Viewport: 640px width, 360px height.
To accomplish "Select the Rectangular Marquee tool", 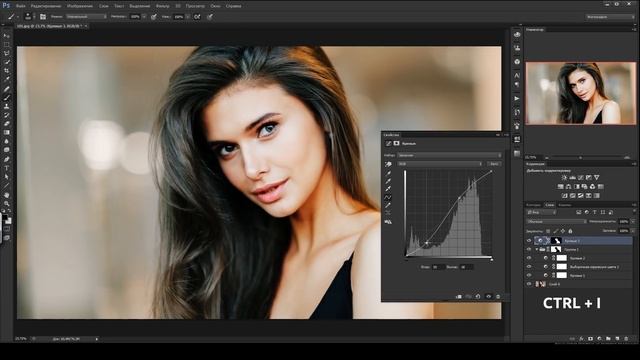I will [x=7, y=44].
